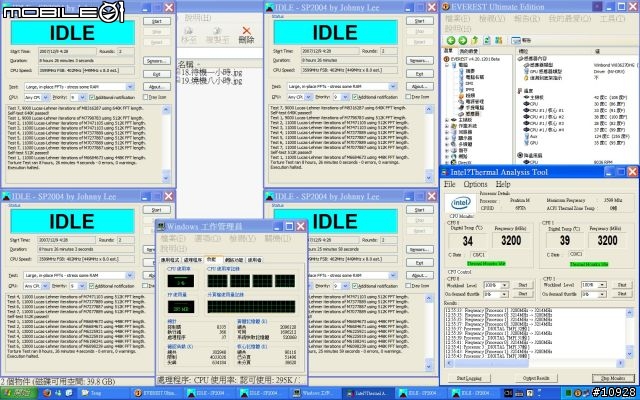
Task: Open CPU dropdown in lower-left SP2004 window
Action: [x=45, y=286]
